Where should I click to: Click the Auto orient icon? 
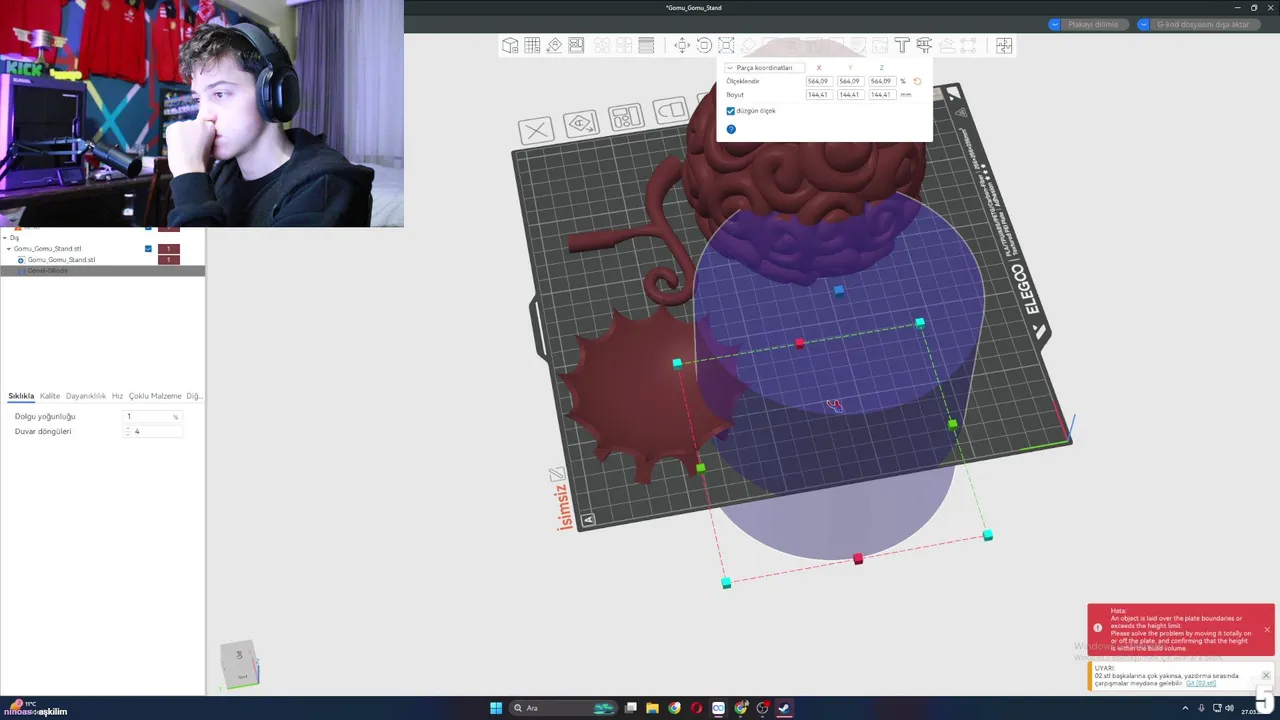coord(554,45)
